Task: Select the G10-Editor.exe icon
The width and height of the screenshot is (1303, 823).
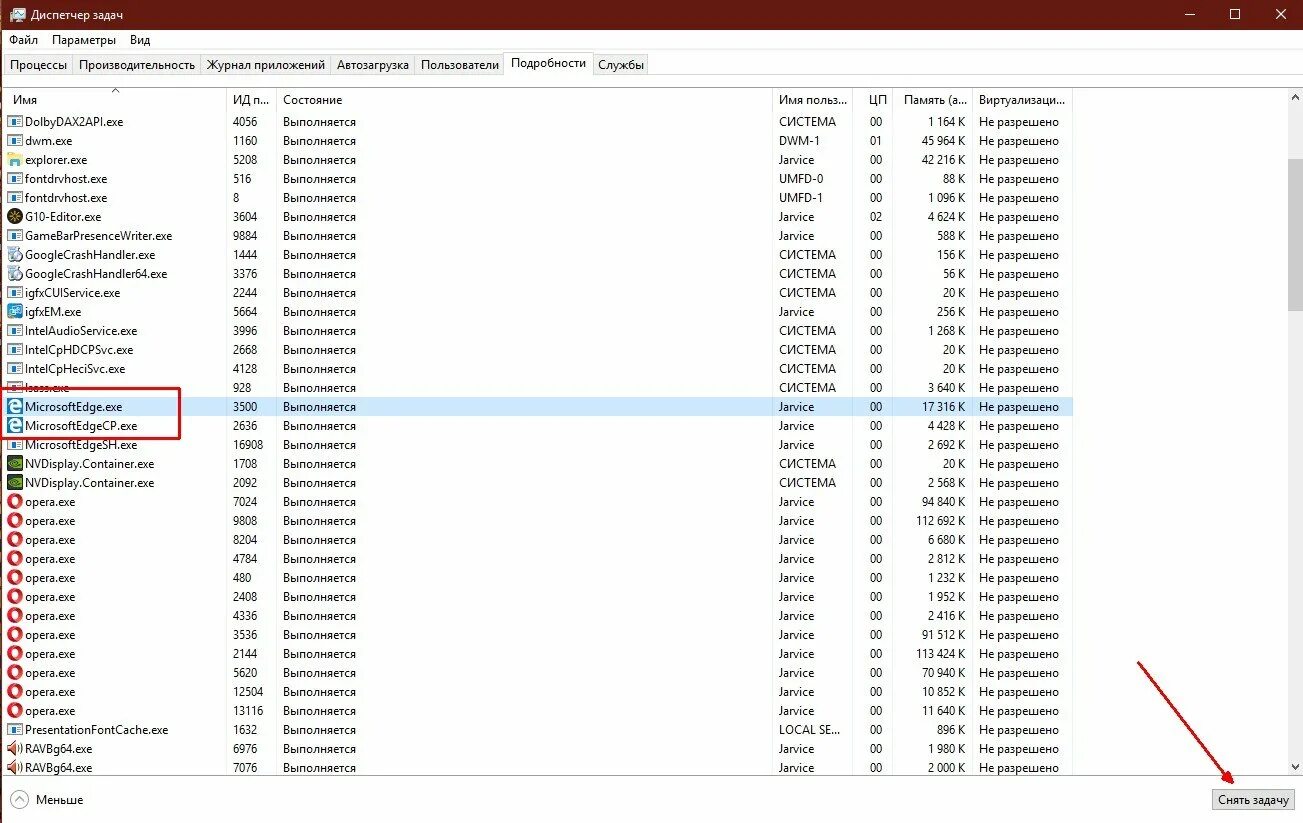Action: (15, 217)
